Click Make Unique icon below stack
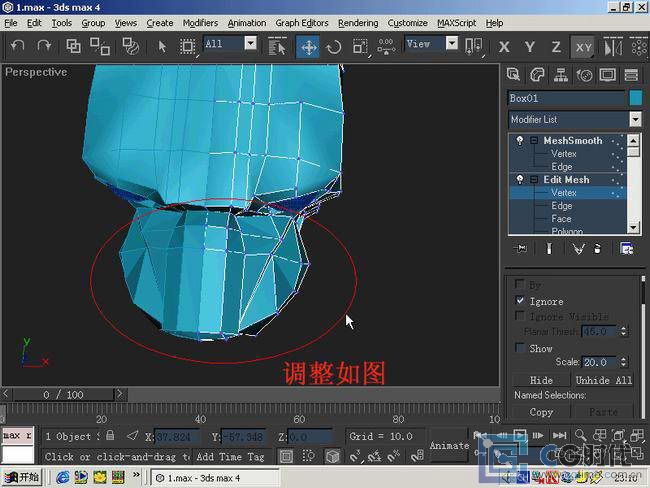Image resolution: width=650 pixels, height=488 pixels. (578, 248)
